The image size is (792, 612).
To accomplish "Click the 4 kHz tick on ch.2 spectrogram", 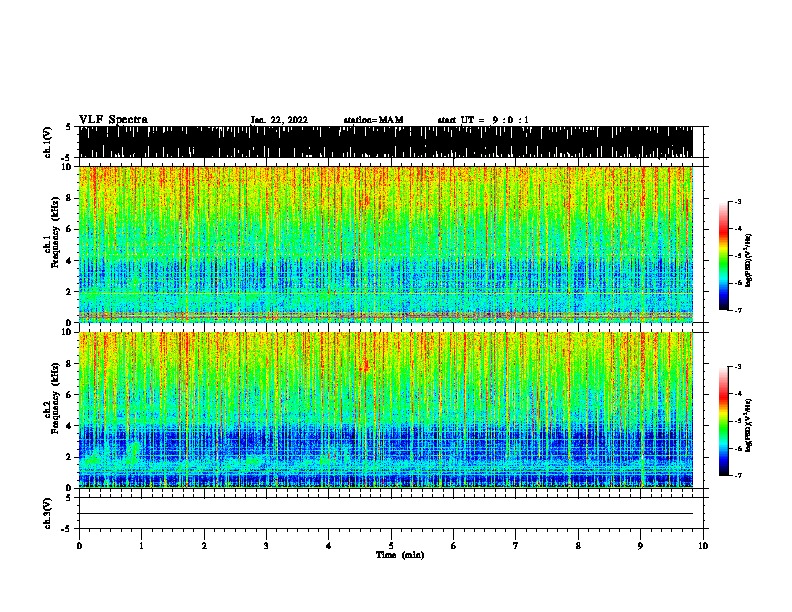I will (x=70, y=426).
